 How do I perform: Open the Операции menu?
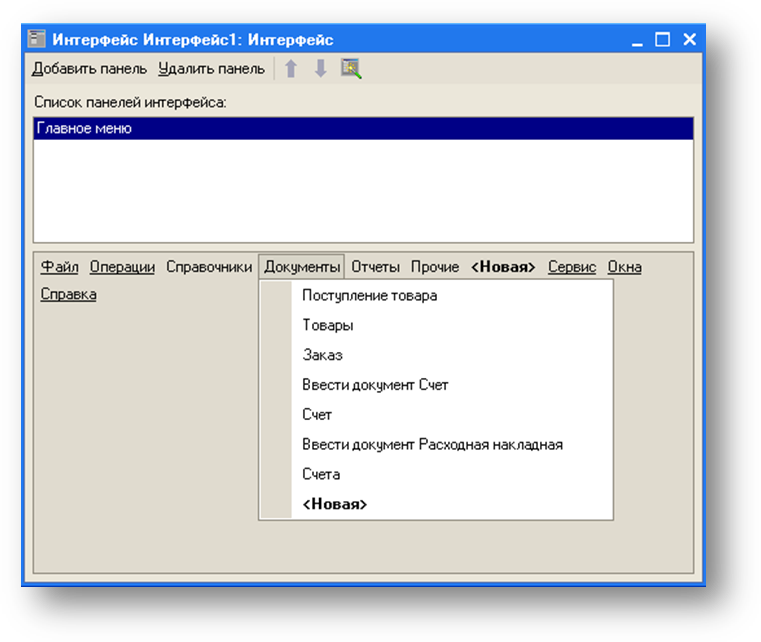(122, 267)
